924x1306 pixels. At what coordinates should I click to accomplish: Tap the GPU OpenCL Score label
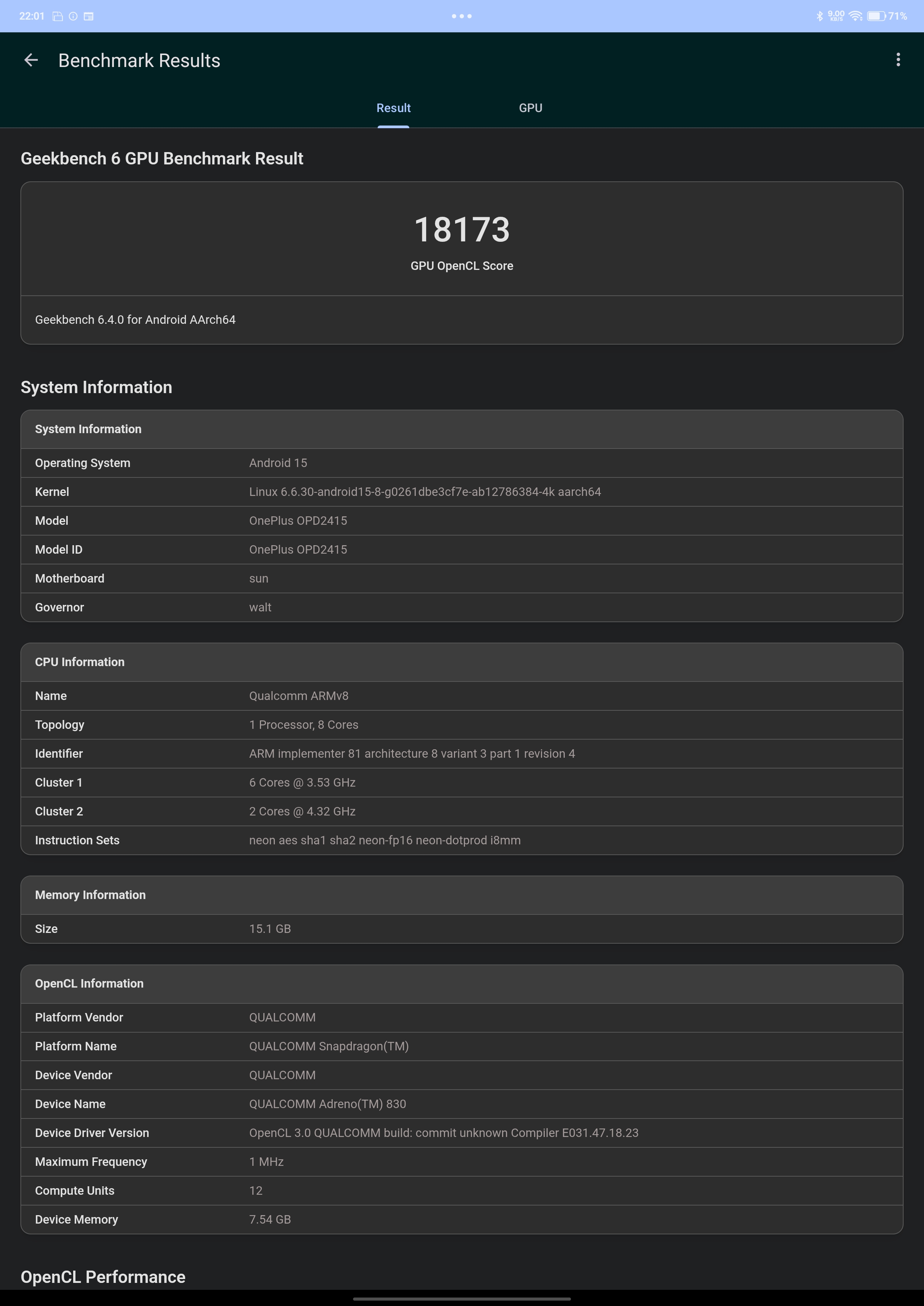[462, 266]
